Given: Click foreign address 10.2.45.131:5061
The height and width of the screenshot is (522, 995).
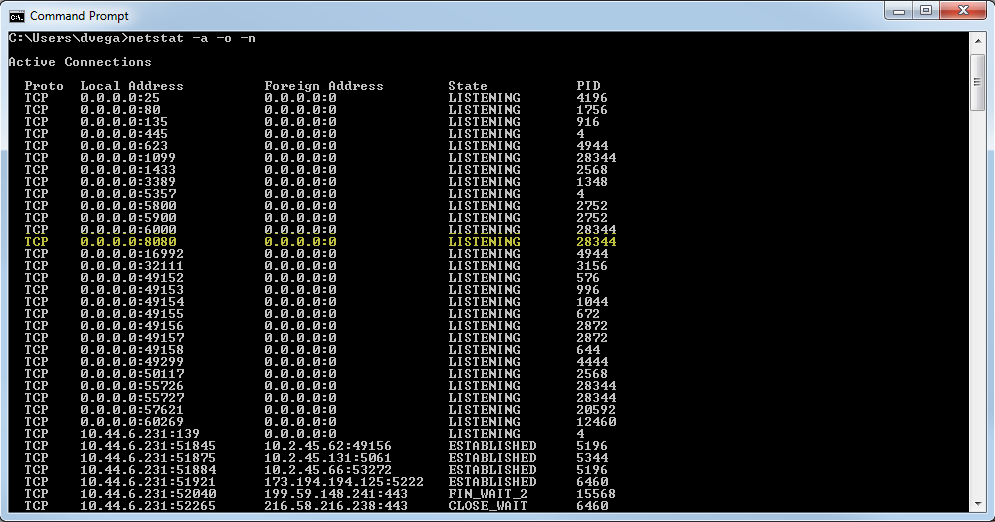Looking at the screenshot, I should pyautogui.click(x=328, y=459).
